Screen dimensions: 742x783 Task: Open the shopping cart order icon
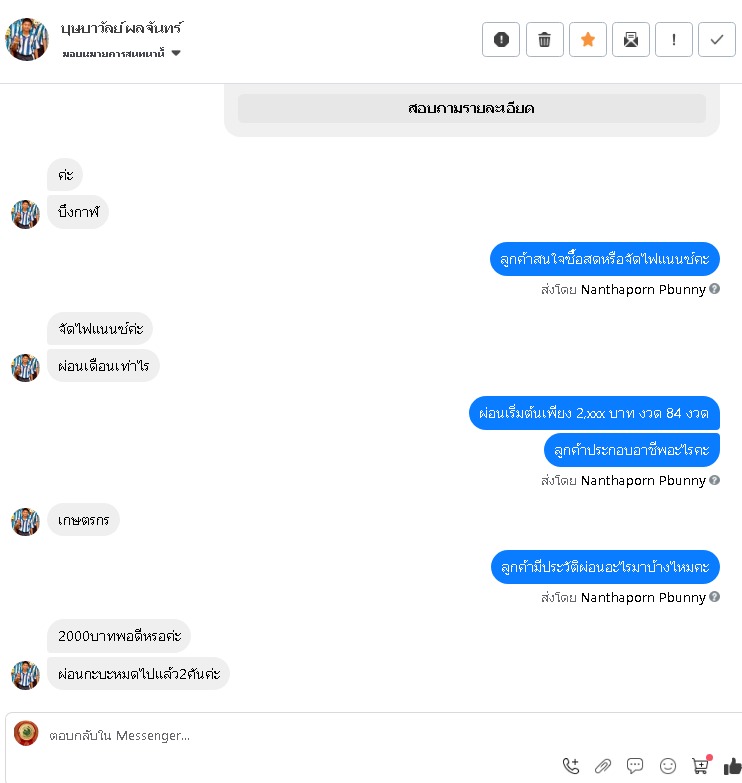coord(701,765)
